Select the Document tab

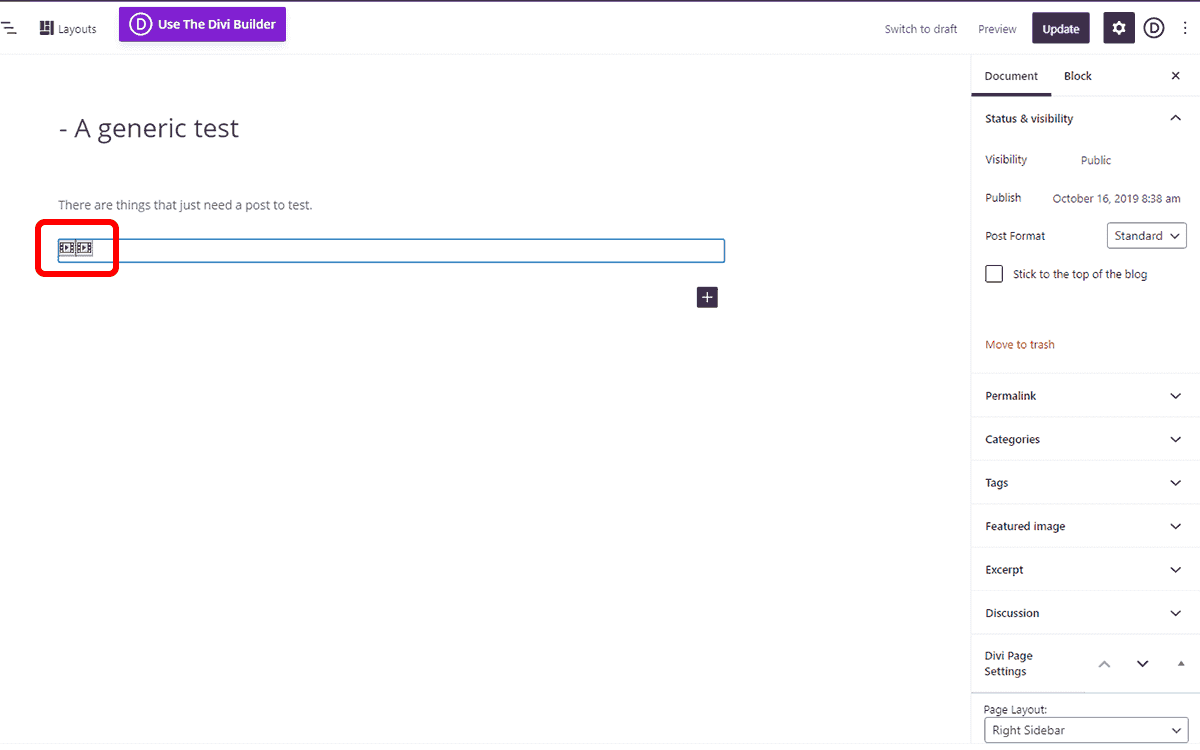point(1011,76)
